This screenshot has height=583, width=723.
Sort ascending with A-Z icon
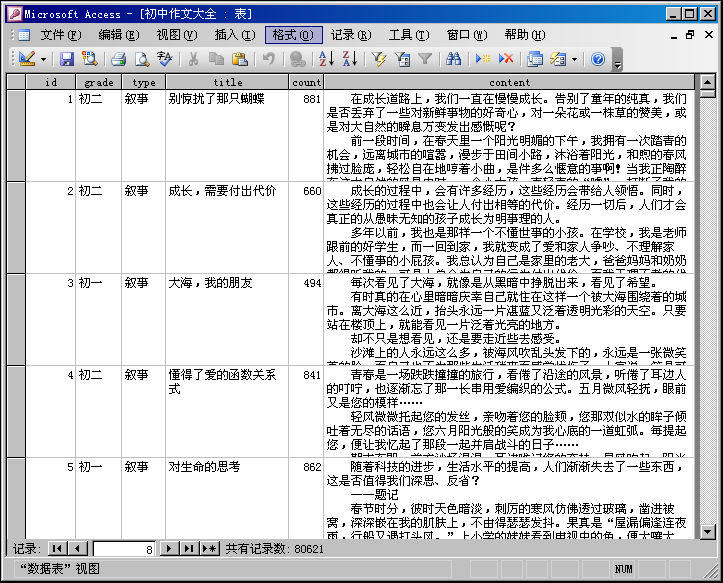[x=326, y=59]
